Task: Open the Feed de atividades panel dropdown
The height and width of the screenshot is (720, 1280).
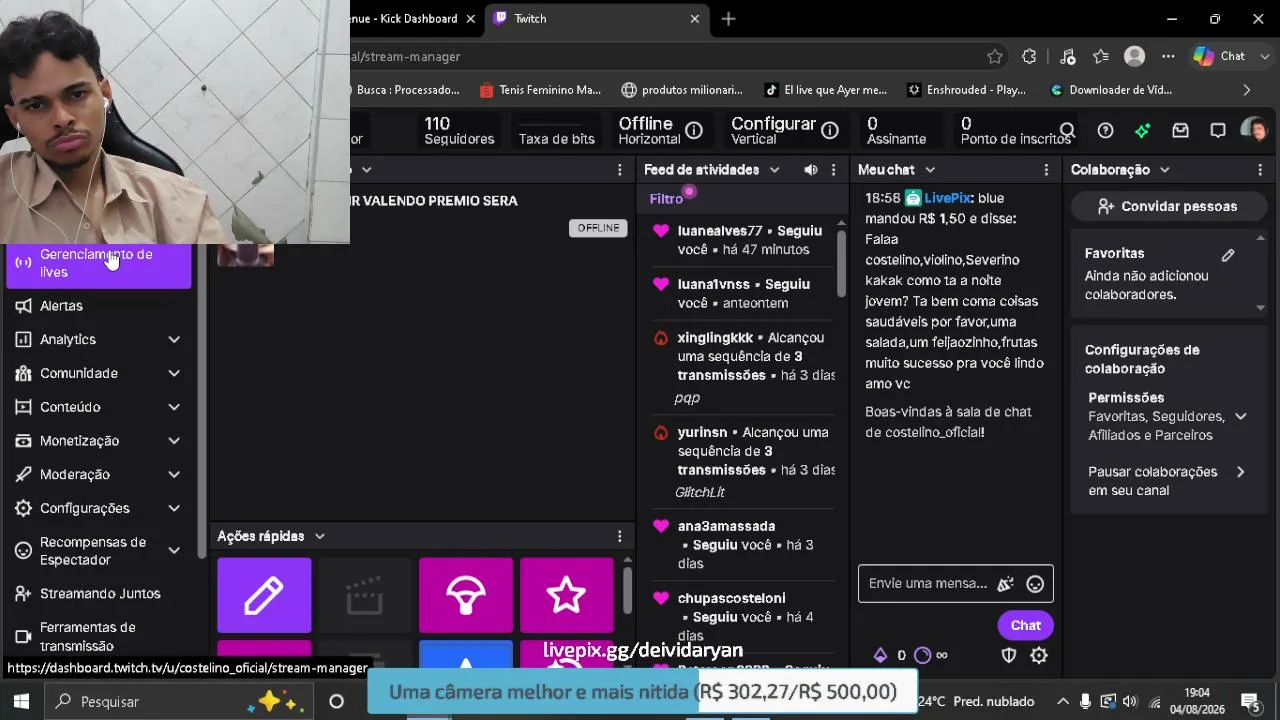Action: click(774, 170)
